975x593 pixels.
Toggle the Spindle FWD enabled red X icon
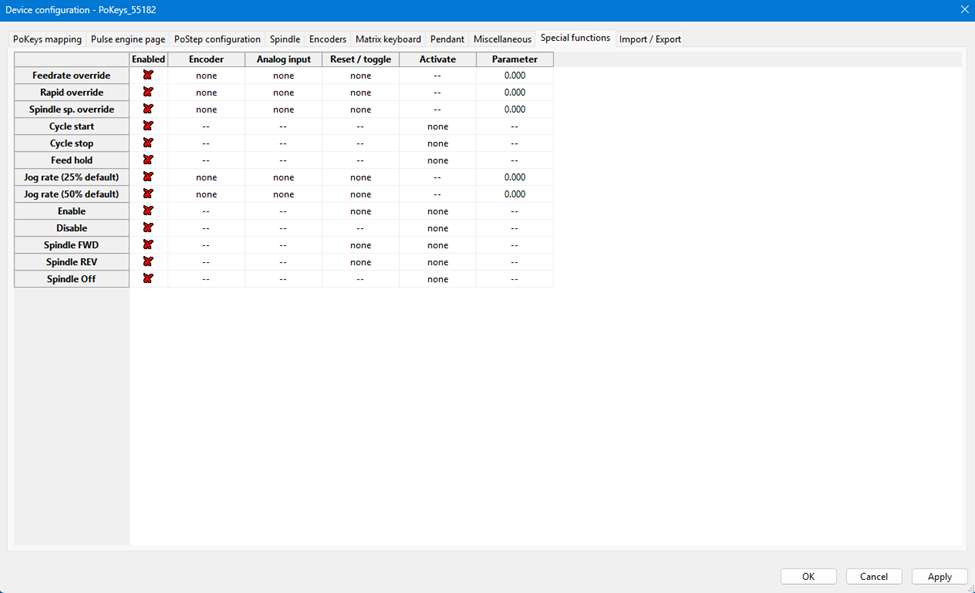[148, 245]
